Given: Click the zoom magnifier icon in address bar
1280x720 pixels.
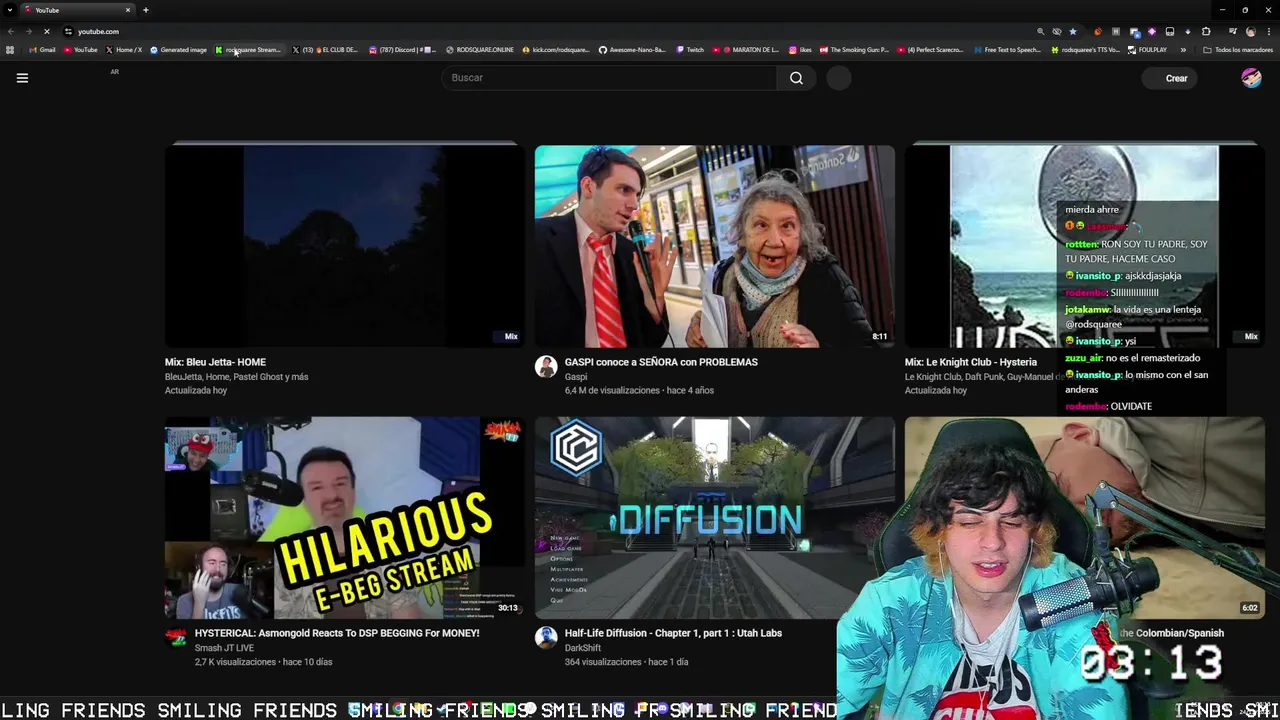Looking at the screenshot, I should coord(1040,31).
